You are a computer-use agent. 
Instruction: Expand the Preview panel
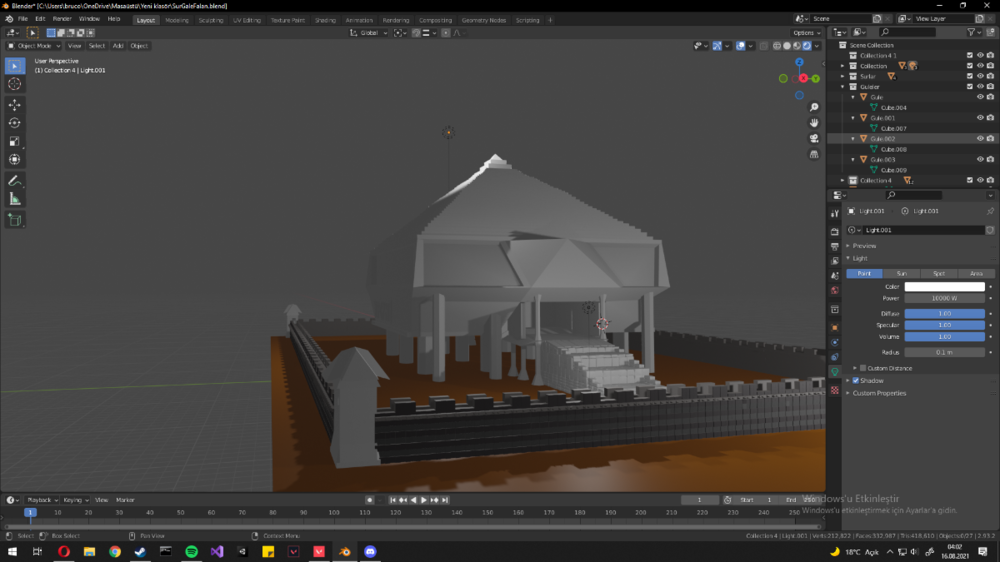849,245
